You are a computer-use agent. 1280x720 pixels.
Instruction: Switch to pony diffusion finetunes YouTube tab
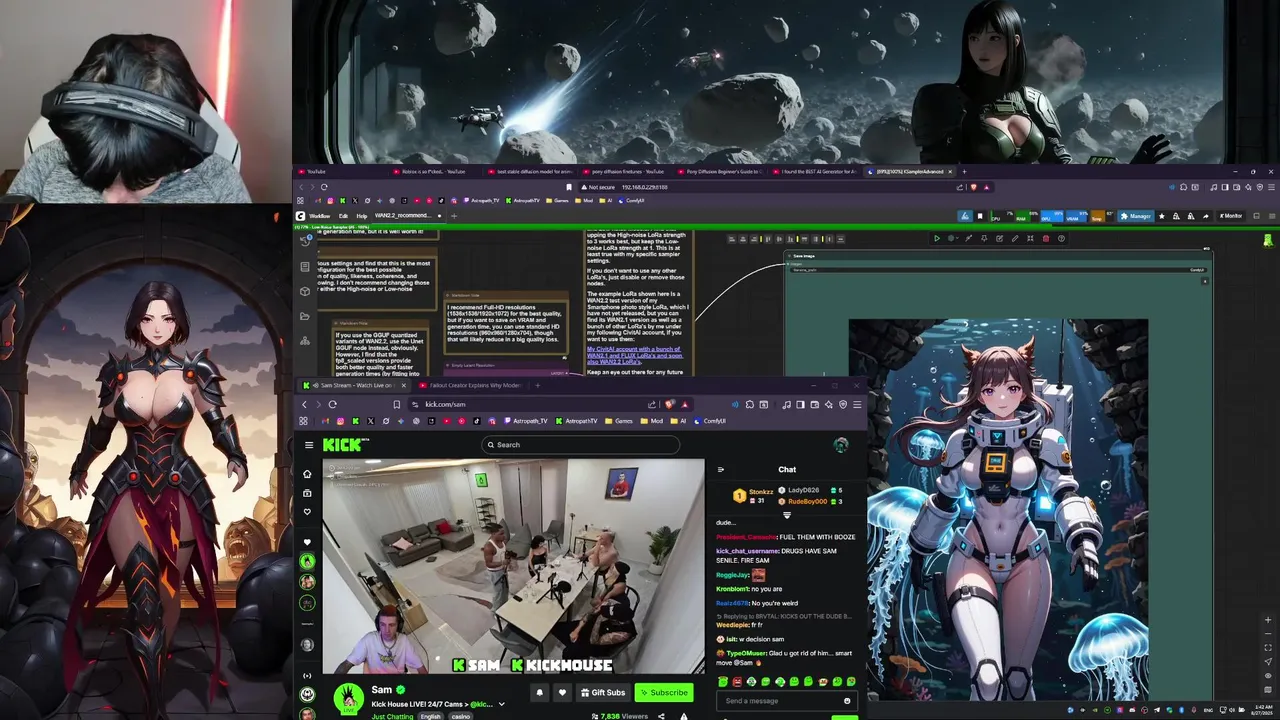pyautogui.click(x=626, y=171)
